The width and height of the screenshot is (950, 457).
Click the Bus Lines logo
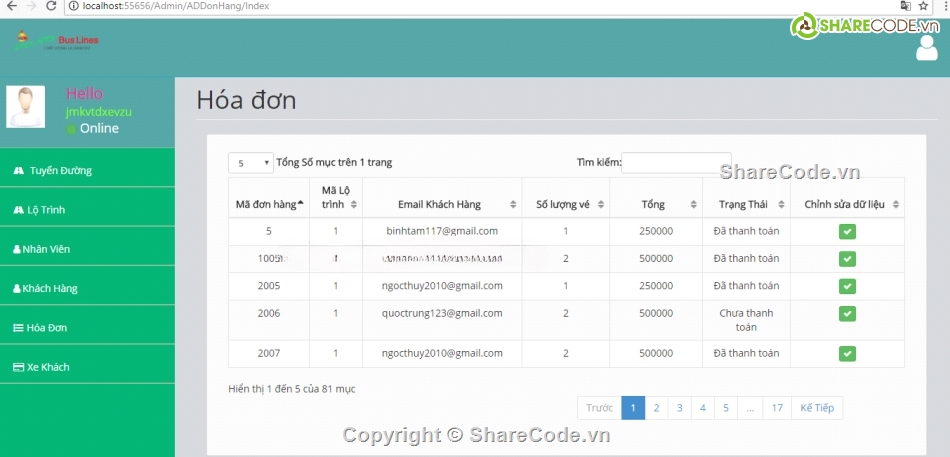click(x=56, y=41)
